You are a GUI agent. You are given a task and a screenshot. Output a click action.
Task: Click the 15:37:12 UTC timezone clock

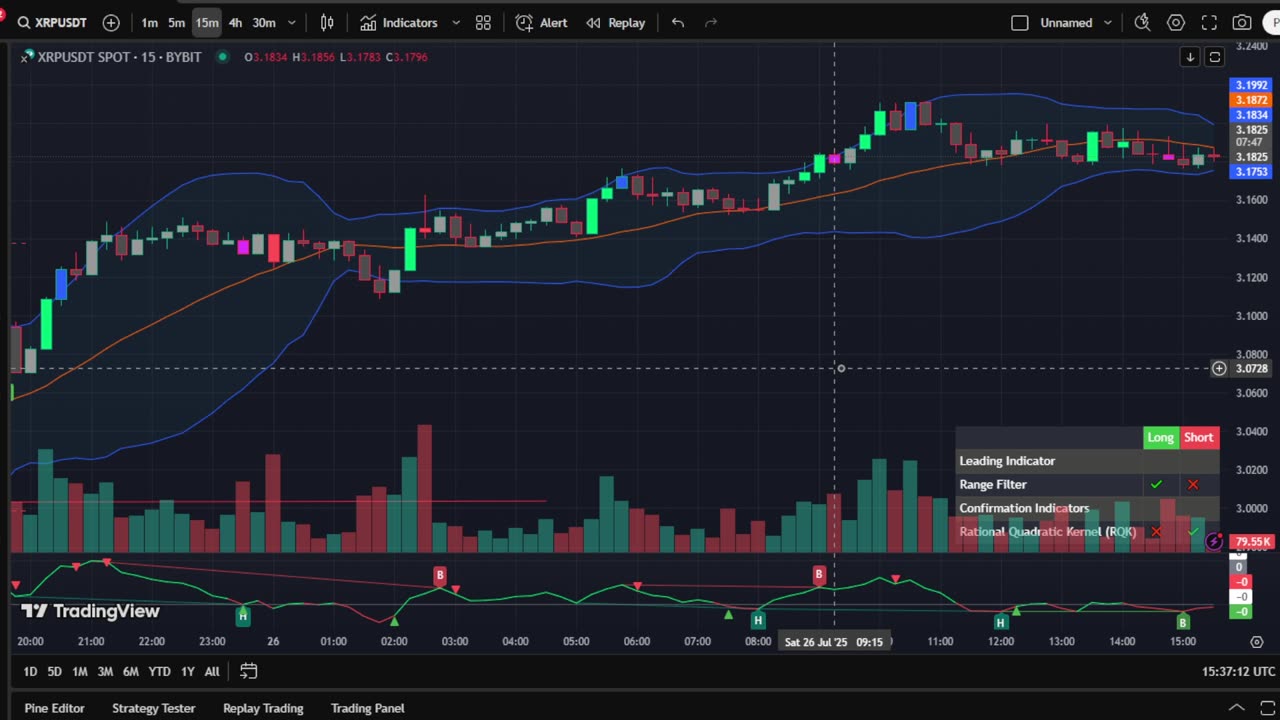click(1238, 672)
